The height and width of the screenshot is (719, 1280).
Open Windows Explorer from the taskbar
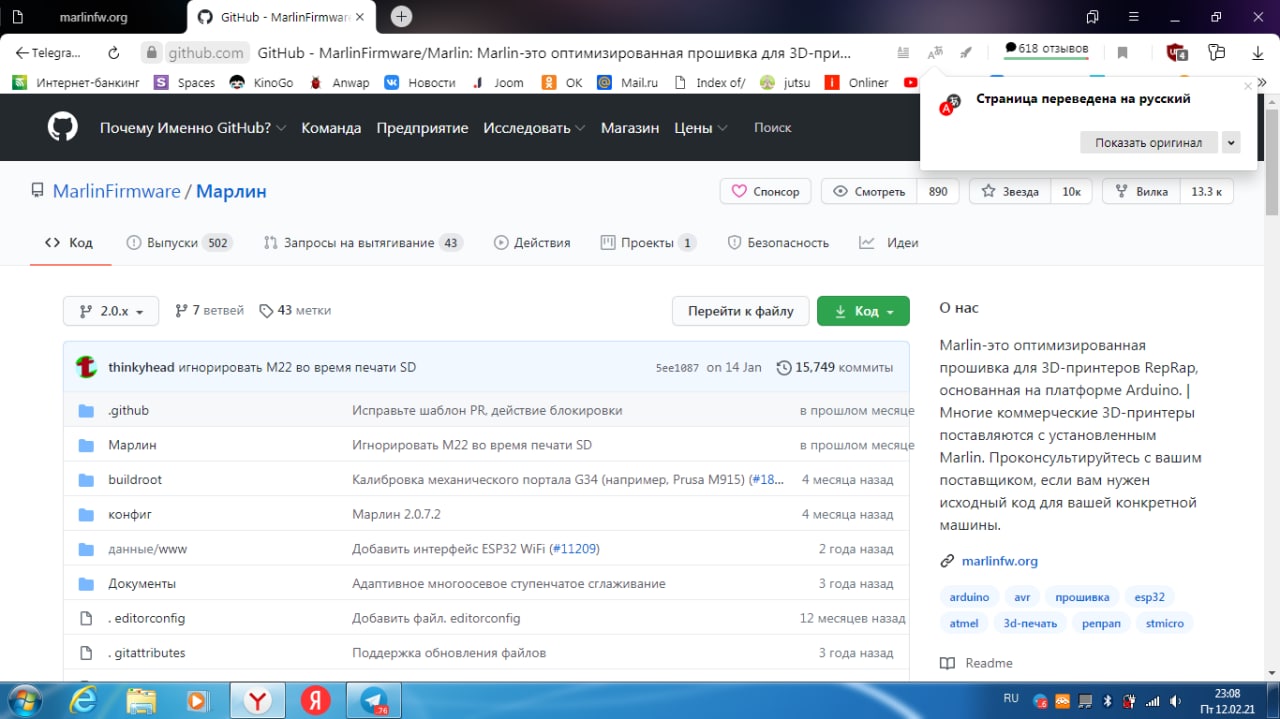pos(142,700)
